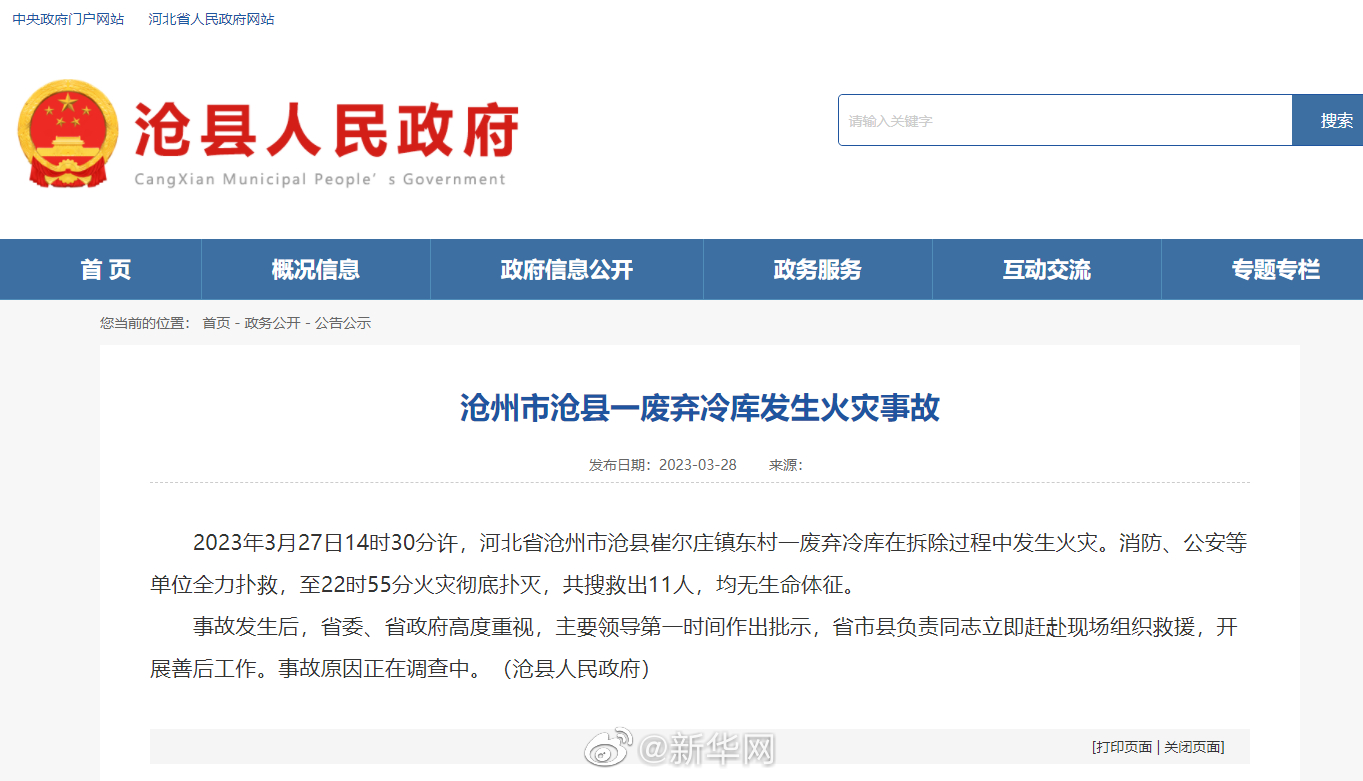Open the 专题专栏 navigation tab
Viewport: 1363px width, 781px height.
1272,269
